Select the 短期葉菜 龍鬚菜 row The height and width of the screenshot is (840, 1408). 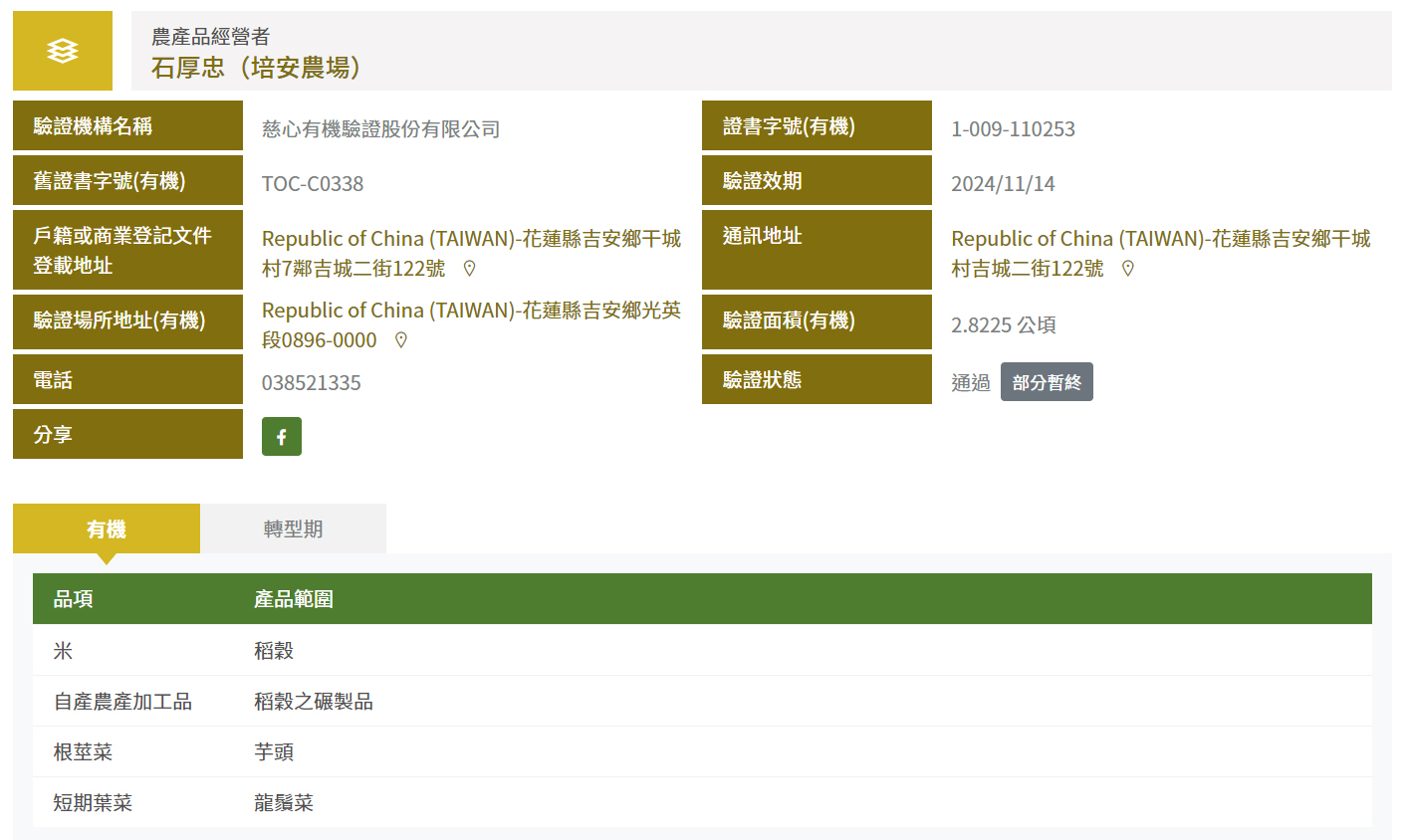point(702,803)
